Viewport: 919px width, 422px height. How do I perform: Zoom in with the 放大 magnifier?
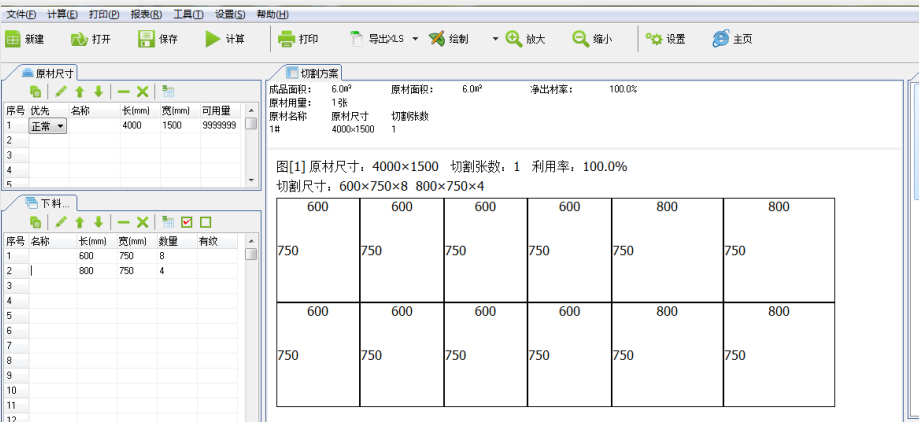514,39
